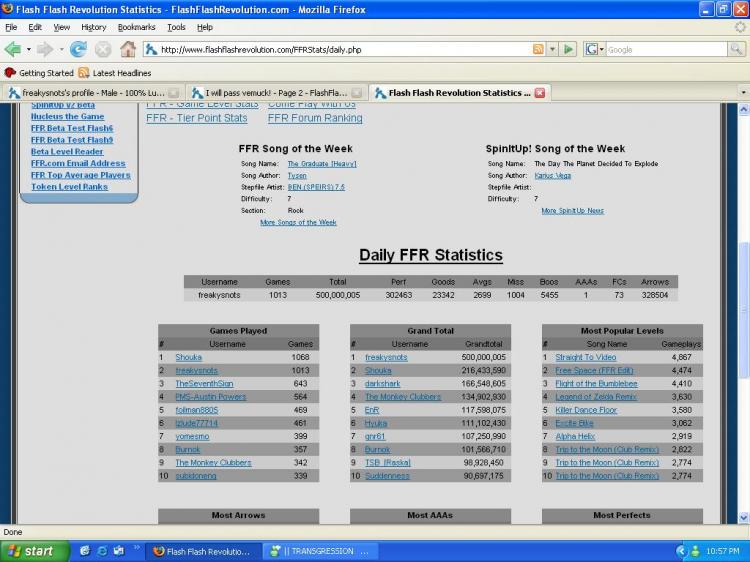Open Alpha Helix song link
The height and width of the screenshot is (562, 750).
click(x=575, y=436)
